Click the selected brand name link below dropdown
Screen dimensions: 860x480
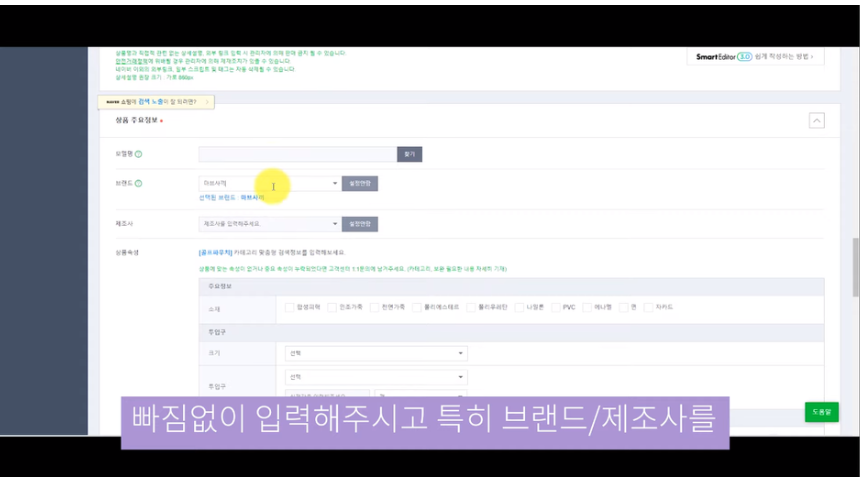tap(252, 197)
